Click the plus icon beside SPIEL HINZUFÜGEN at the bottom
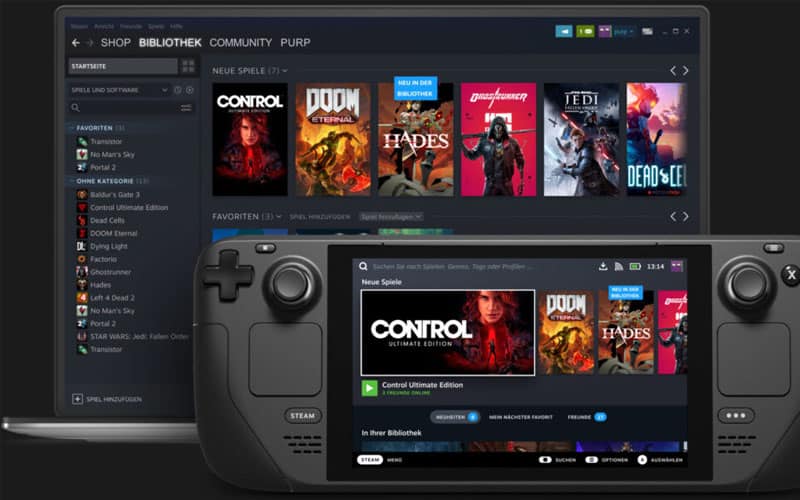This screenshot has width=800, height=500. point(77,399)
